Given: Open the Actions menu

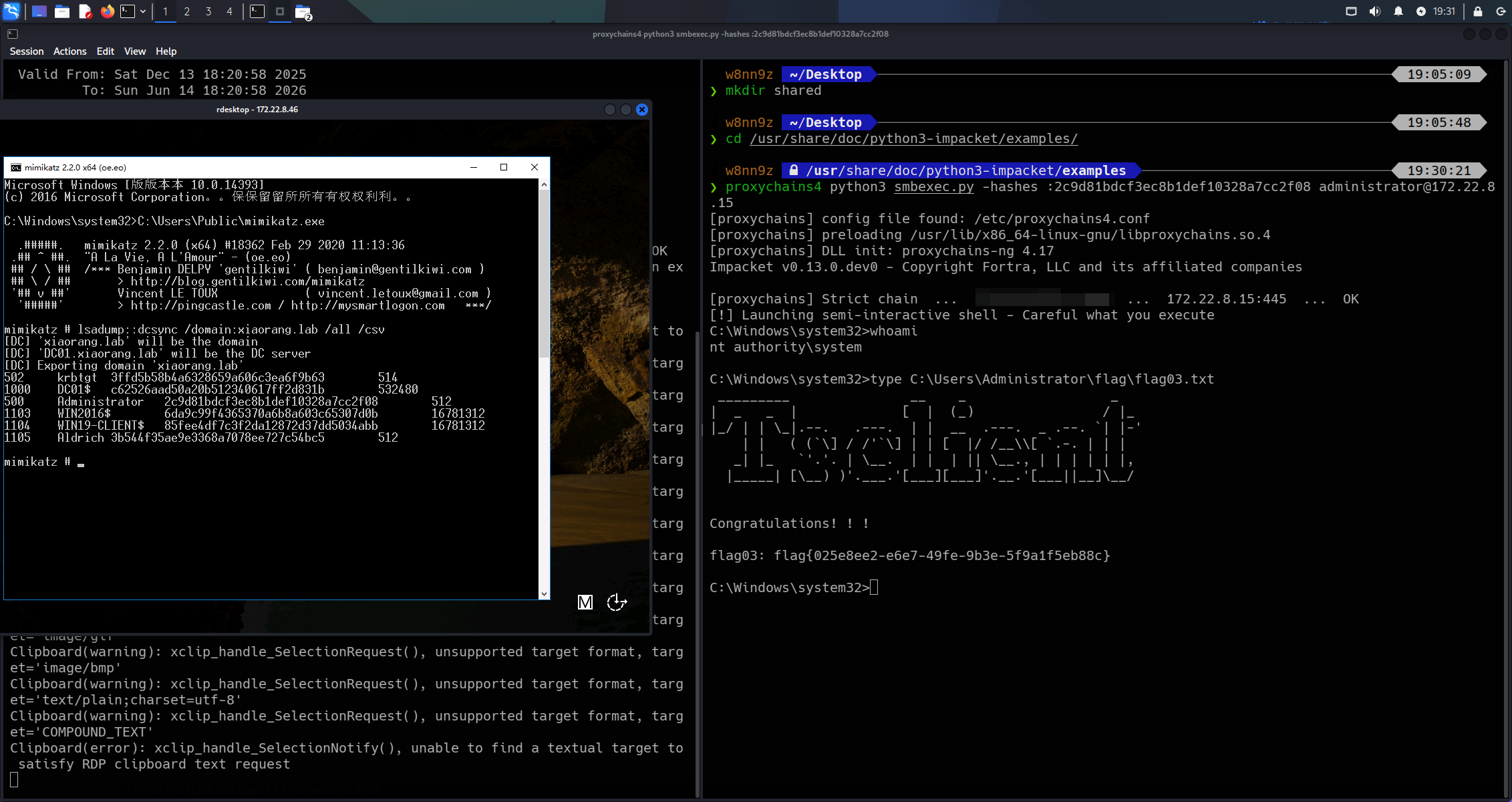Looking at the screenshot, I should (x=69, y=51).
